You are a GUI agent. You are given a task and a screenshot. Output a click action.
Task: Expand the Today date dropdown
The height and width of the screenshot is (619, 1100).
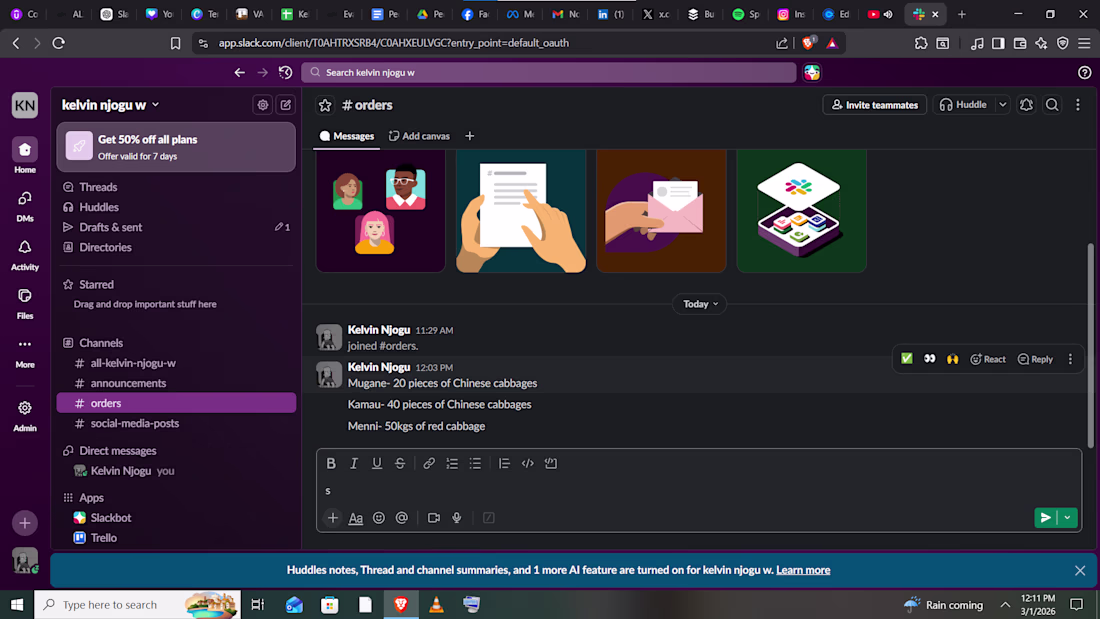[x=700, y=304]
